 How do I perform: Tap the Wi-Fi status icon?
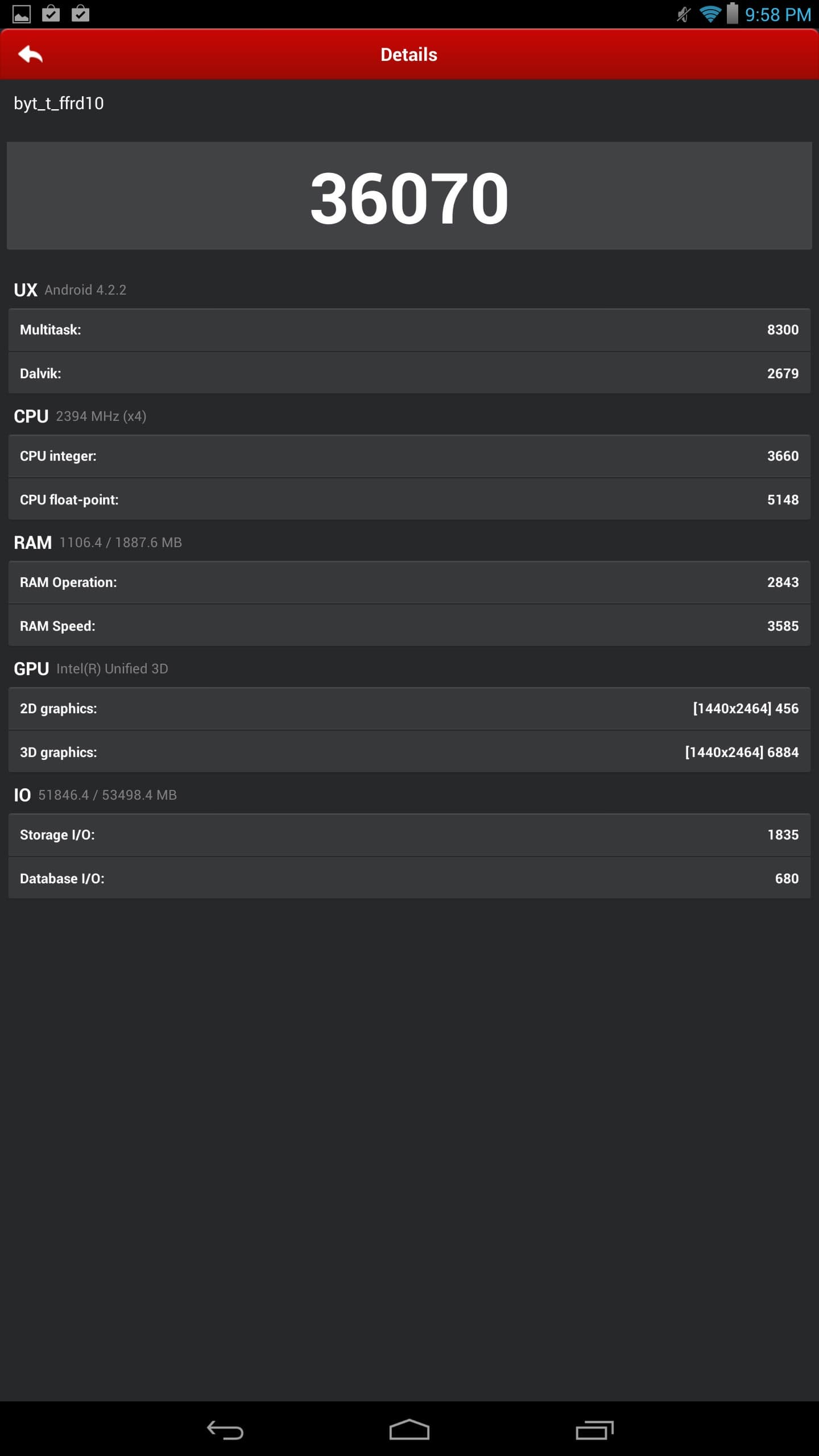click(x=710, y=14)
